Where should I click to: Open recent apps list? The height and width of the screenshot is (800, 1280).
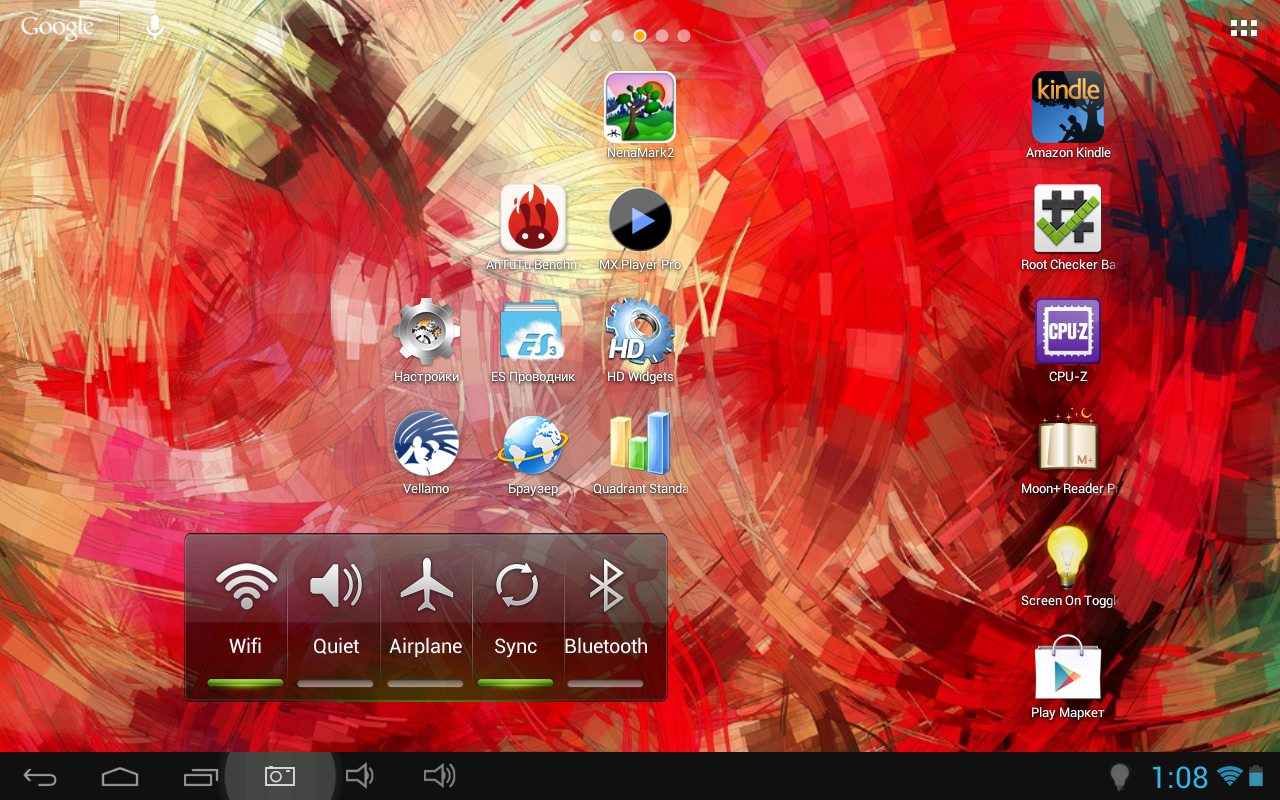click(200, 776)
